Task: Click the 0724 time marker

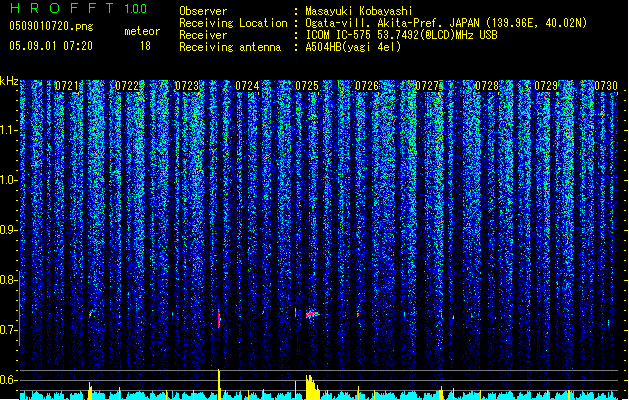Action: coord(247,86)
